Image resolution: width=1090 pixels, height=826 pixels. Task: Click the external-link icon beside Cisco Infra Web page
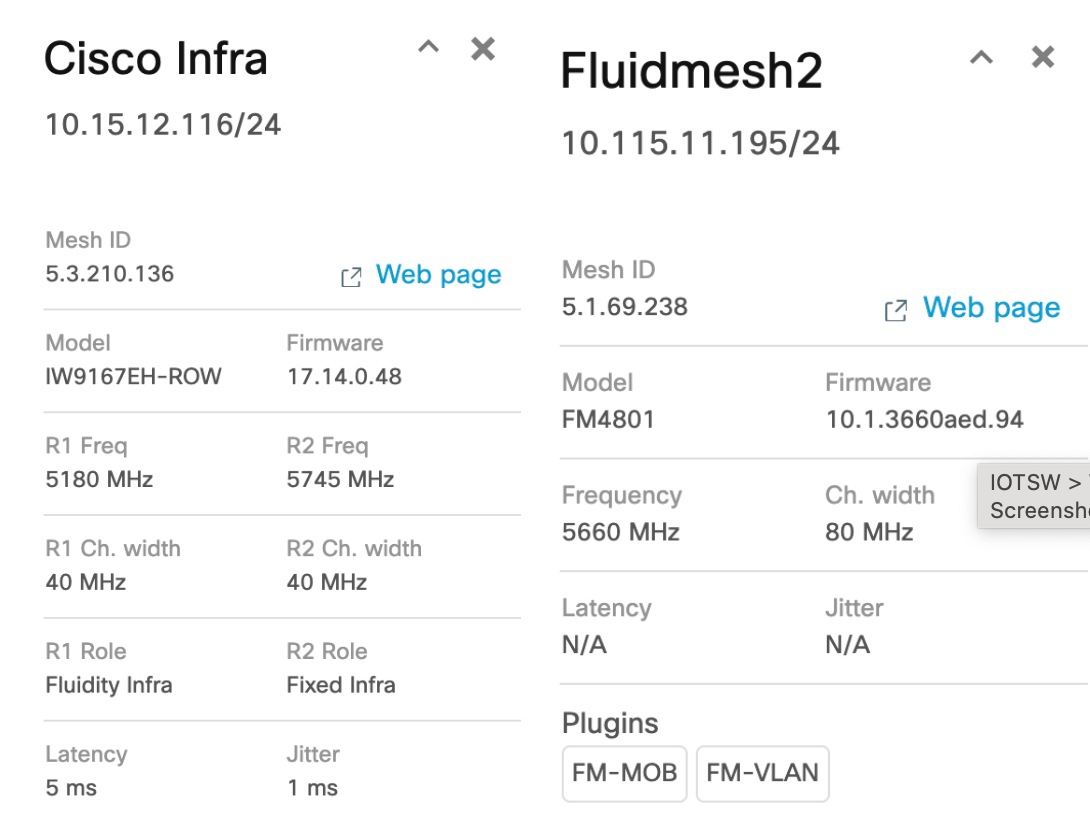click(351, 276)
